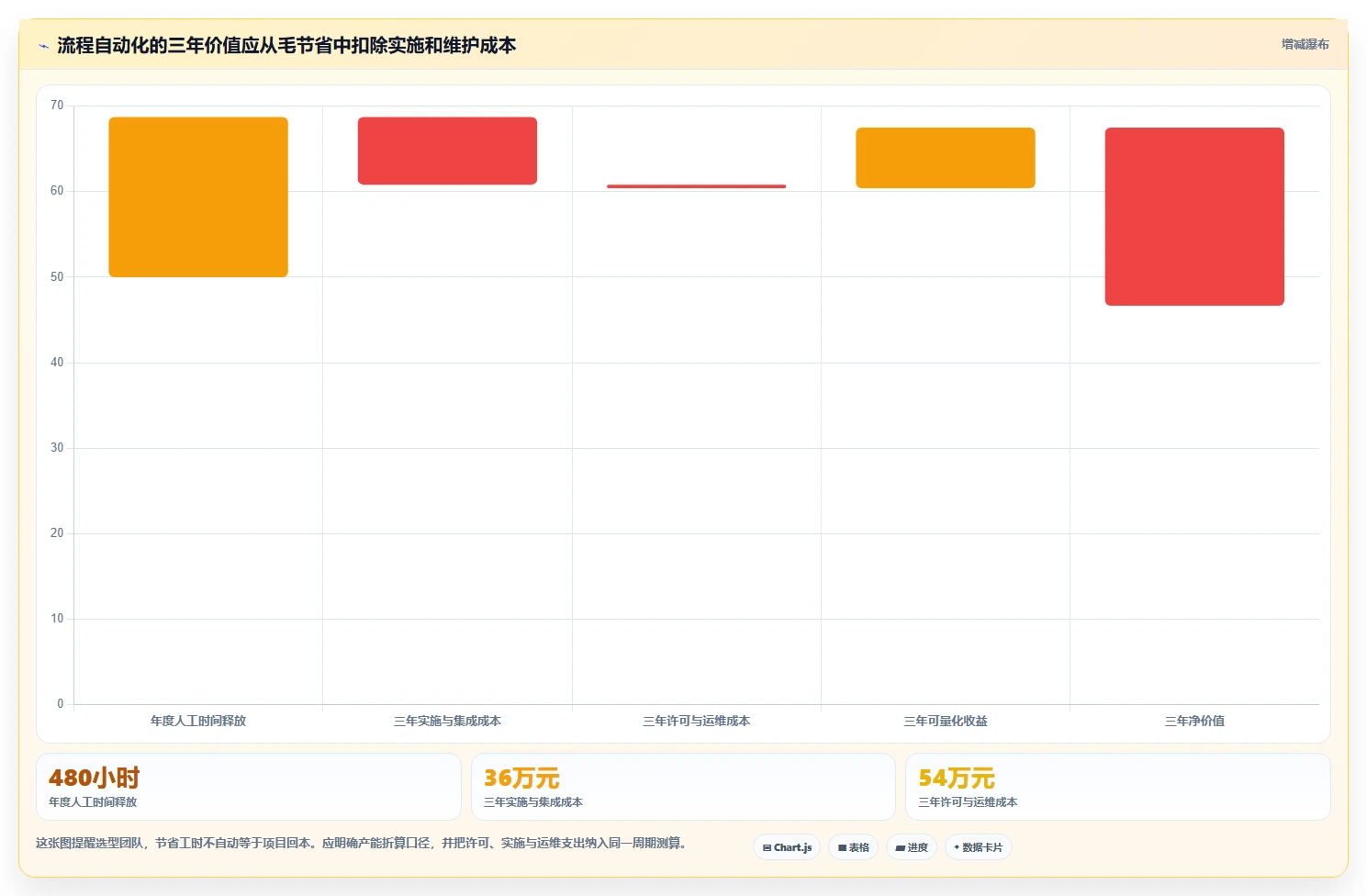The image size is (1367, 896).
Task: Click the y-axis value 20
Action: point(57,533)
